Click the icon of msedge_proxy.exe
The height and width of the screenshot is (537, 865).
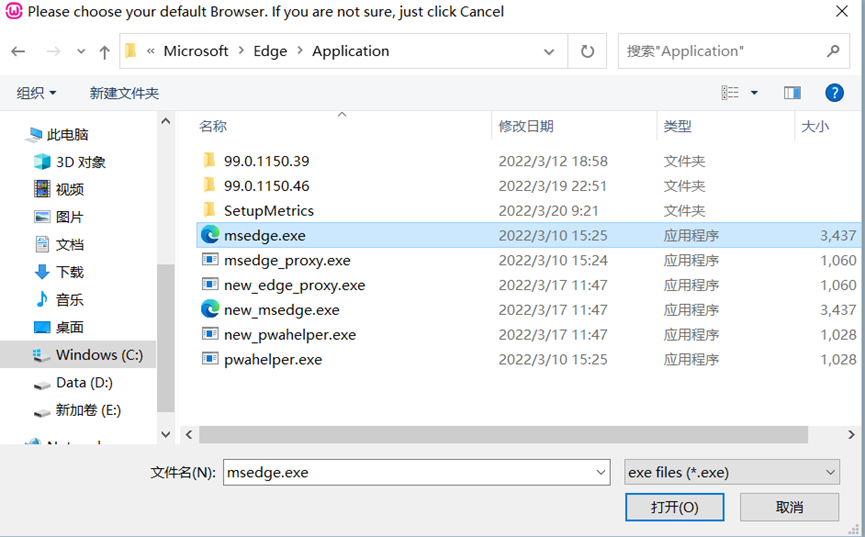point(210,259)
